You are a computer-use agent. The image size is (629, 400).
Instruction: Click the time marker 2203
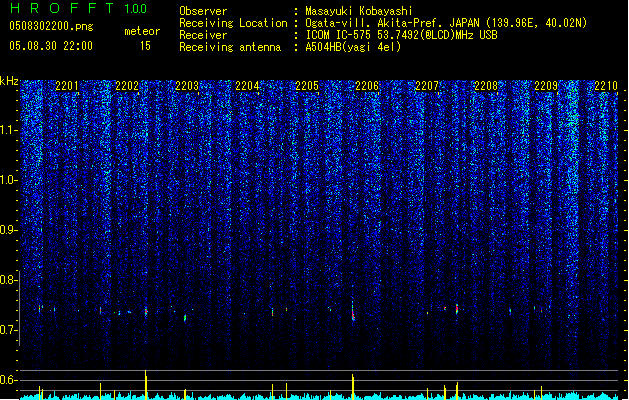pyautogui.click(x=187, y=86)
